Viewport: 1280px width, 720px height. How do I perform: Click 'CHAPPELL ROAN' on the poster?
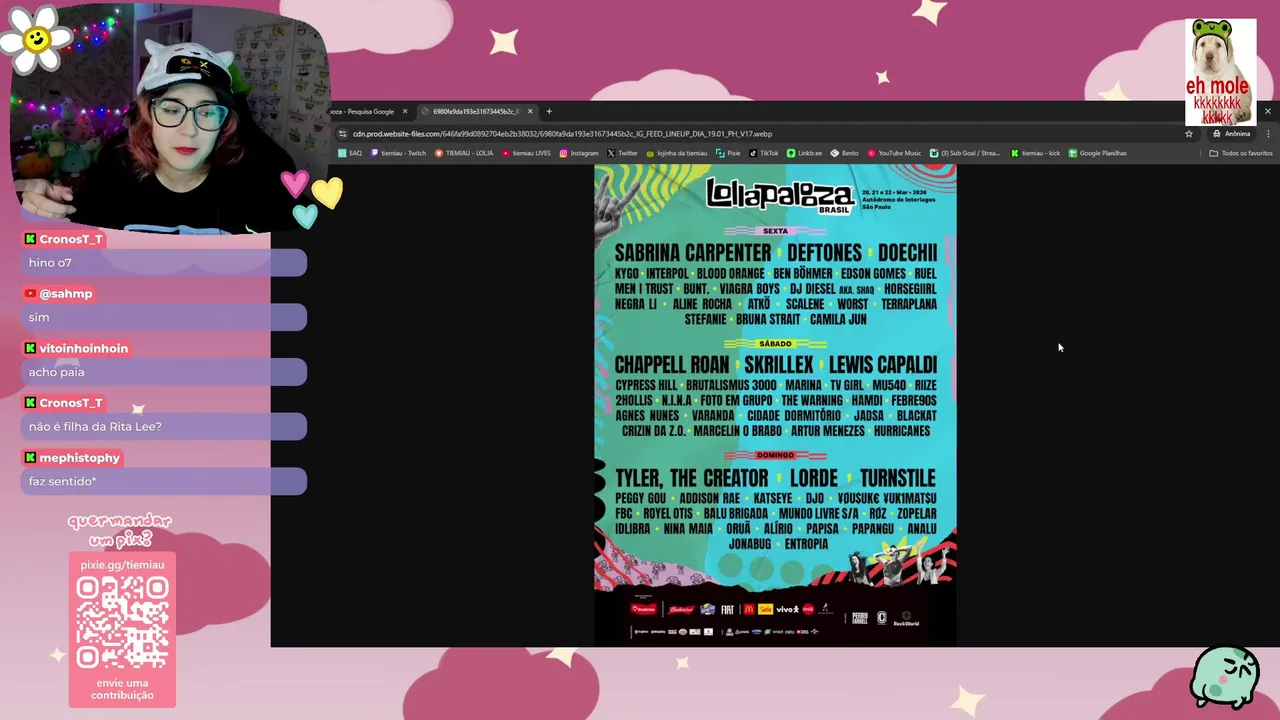[x=672, y=365]
